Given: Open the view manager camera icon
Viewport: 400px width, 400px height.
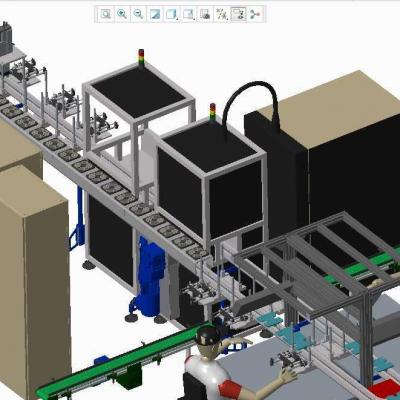Looking at the screenshot, I should [x=205, y=14].
